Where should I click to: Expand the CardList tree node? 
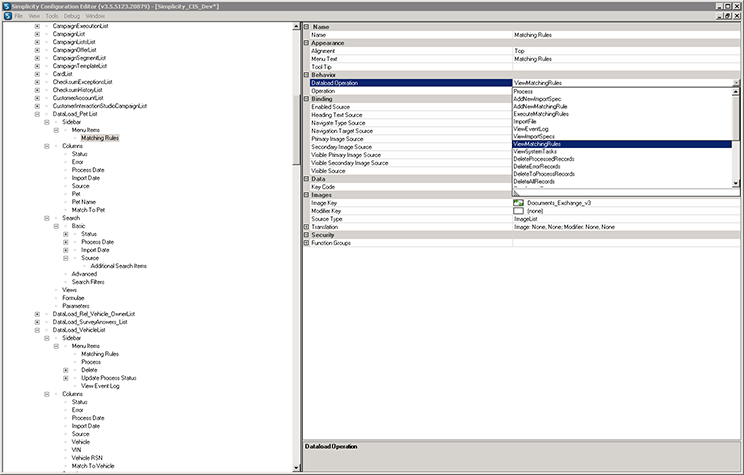pyautogui.click(x=37, y=74)
